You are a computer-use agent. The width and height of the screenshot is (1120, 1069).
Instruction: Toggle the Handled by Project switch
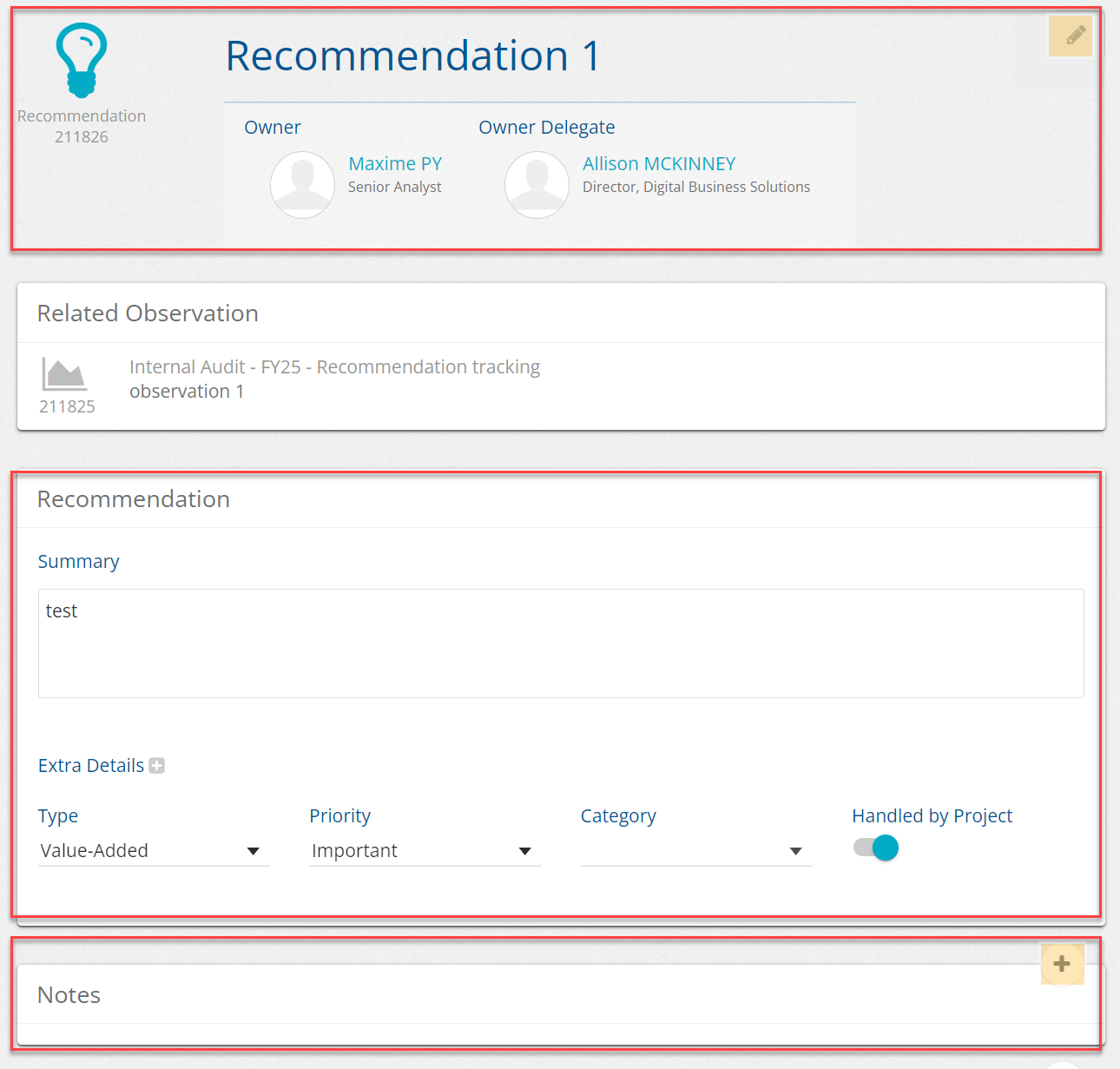[x=875, y=848]
